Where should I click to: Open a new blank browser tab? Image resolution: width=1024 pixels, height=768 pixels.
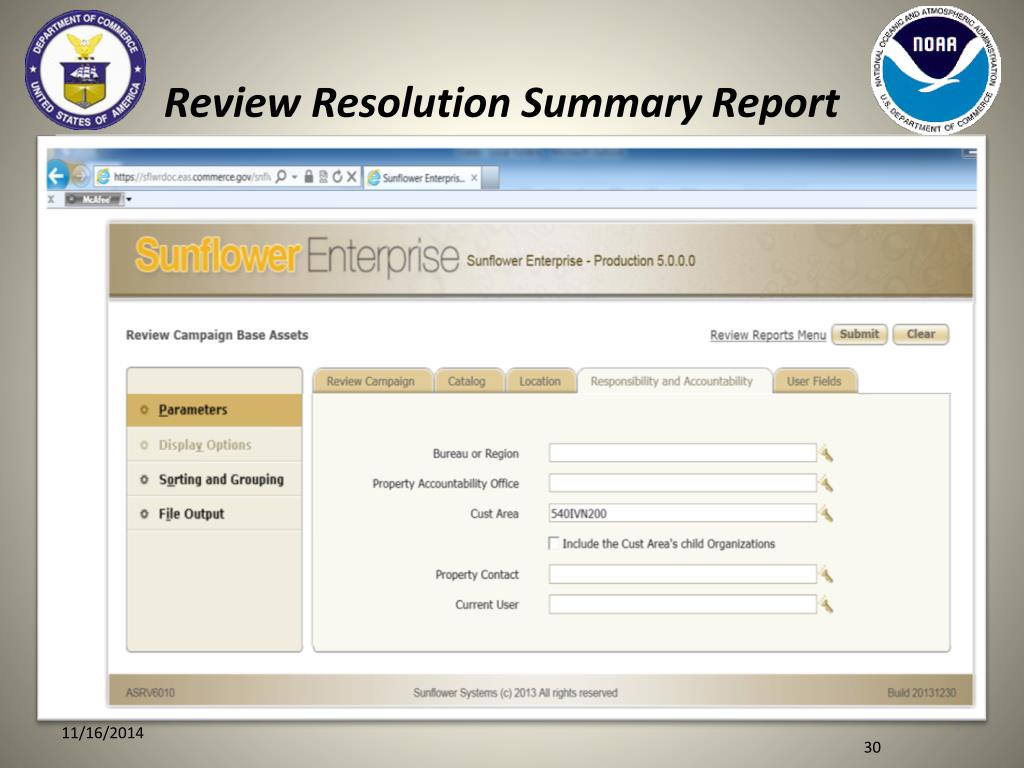(490, 178)
